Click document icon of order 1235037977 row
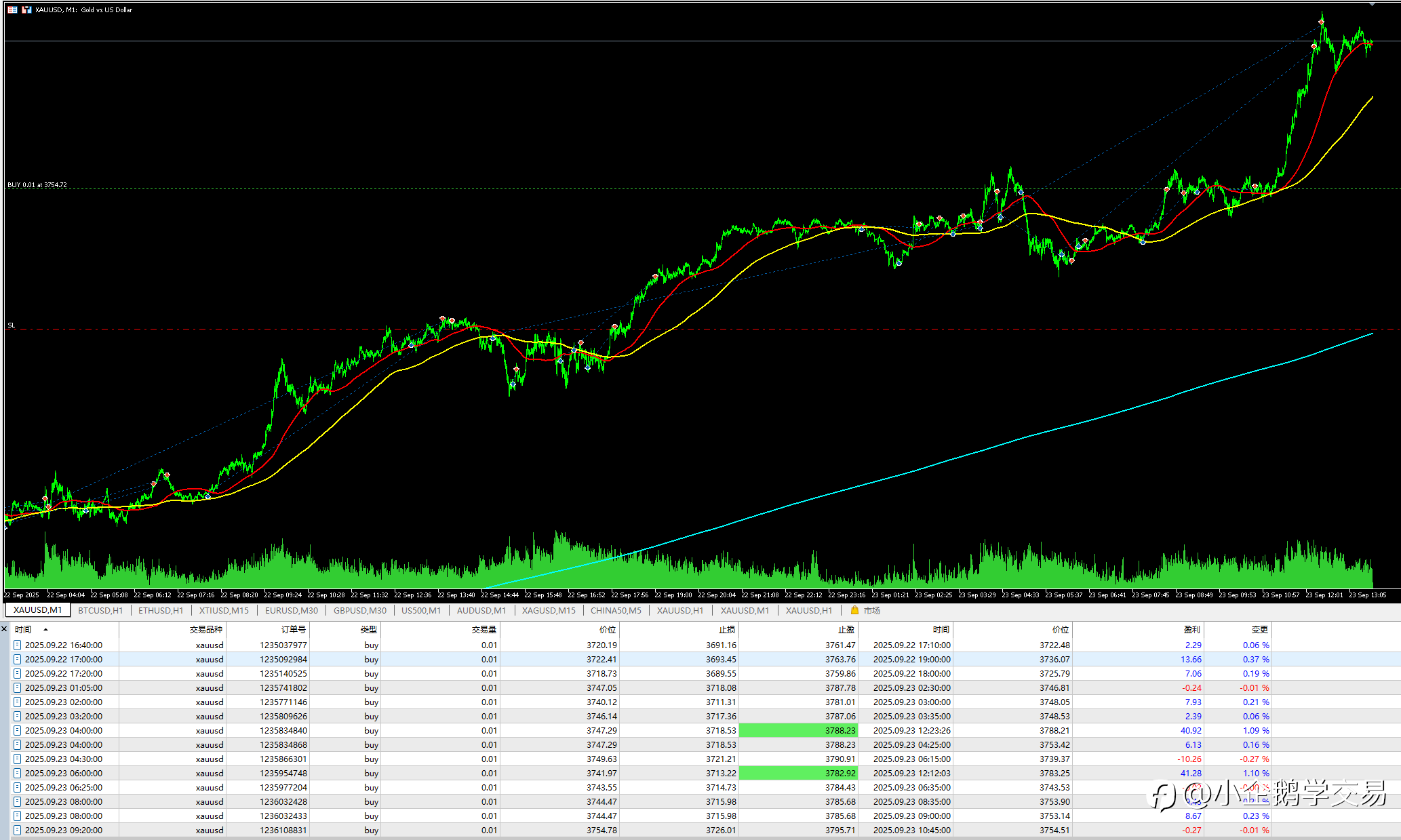This screenshot has height=840, width=1401. [18, 645]
